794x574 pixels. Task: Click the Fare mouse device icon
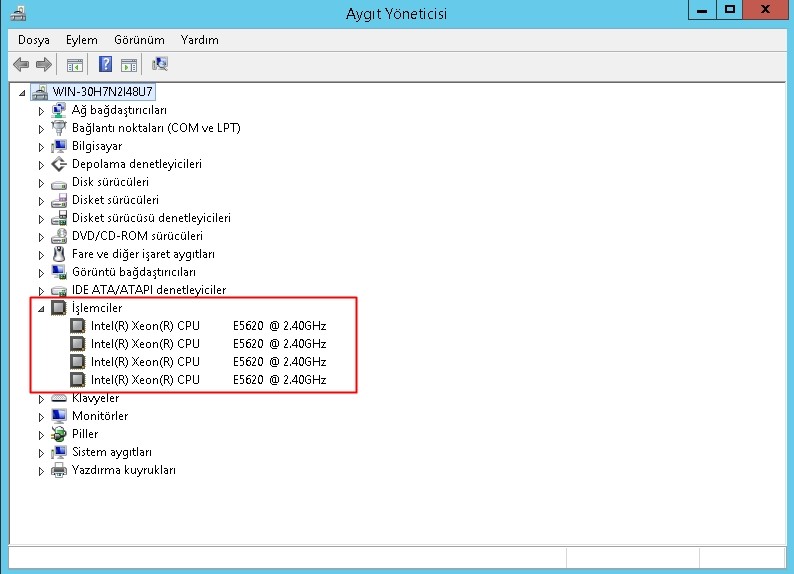[59, 254]
